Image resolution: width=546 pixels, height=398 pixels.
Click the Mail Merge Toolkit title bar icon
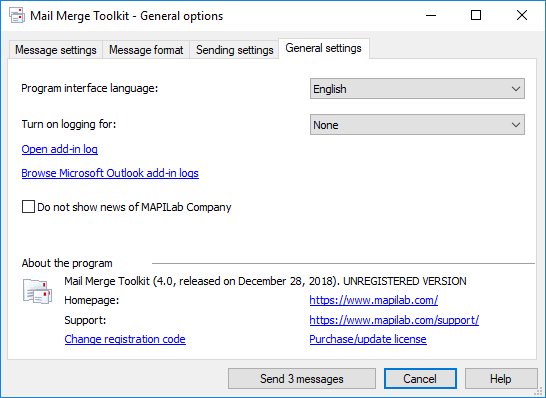pyautogui.click(x=17, y=16)
